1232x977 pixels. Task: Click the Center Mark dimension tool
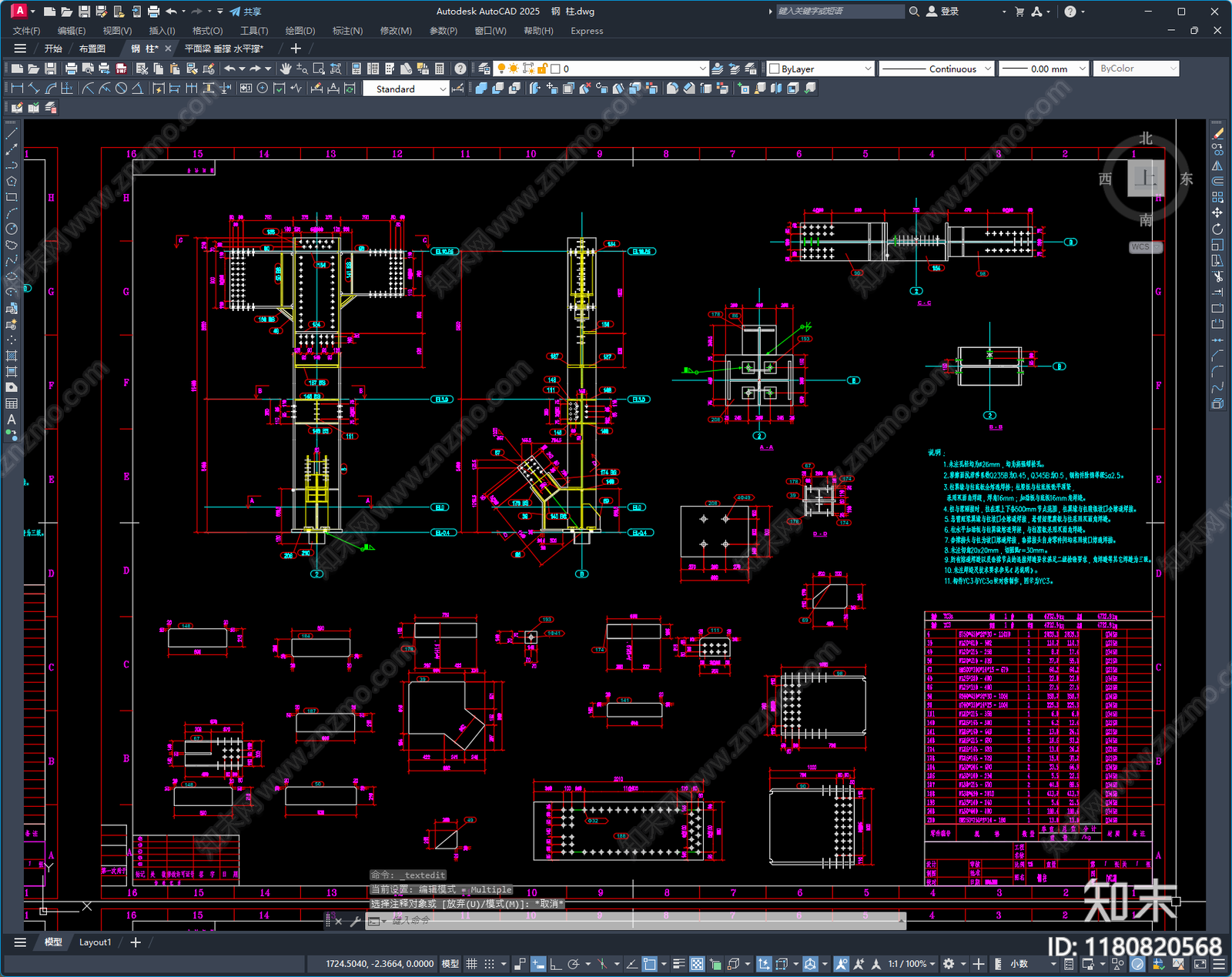click(263, 89)
